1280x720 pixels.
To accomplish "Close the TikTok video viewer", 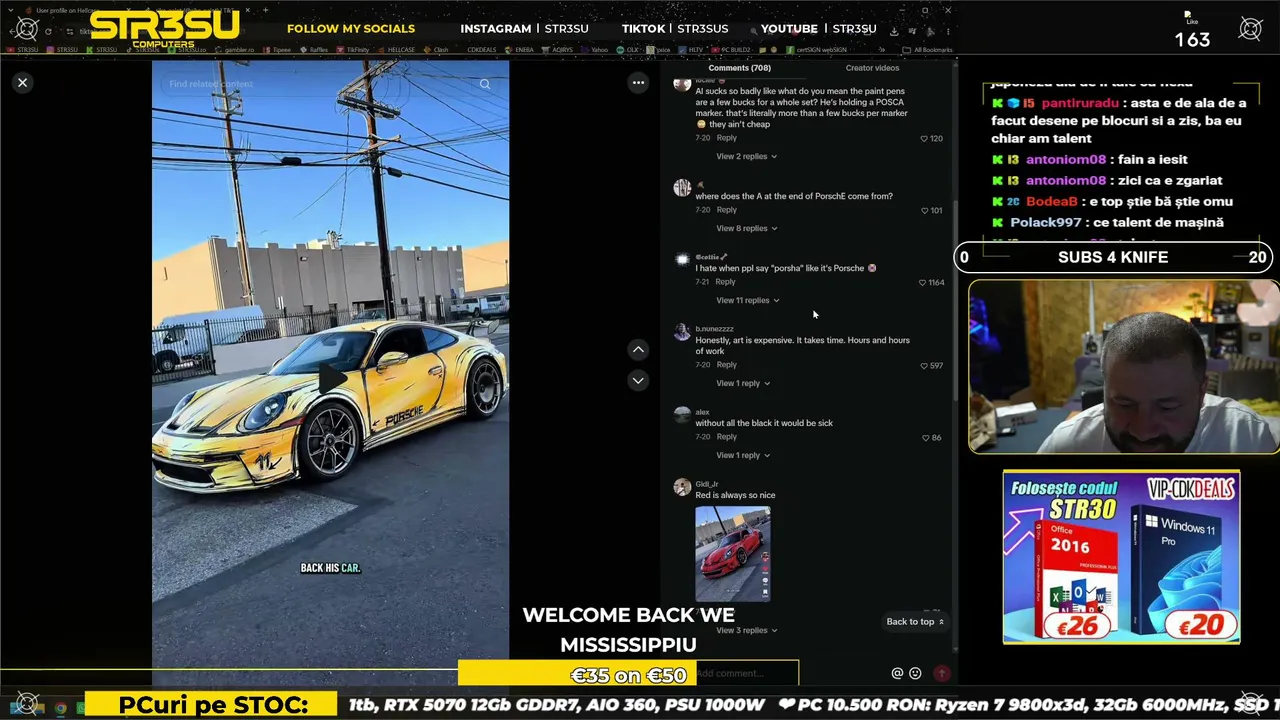I will (22, 83).
